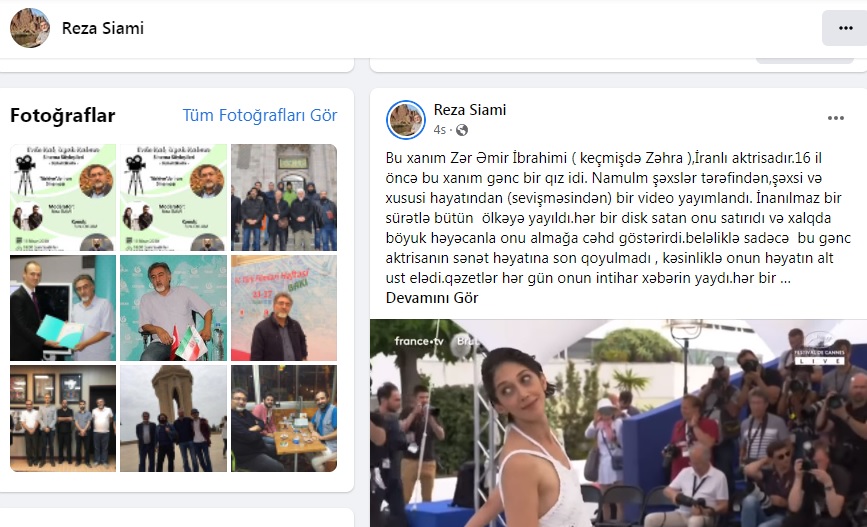Open the first green film-camera poster photo
Image resolution: width=867 pixels, height=527 pixels.
pos(63,197)
